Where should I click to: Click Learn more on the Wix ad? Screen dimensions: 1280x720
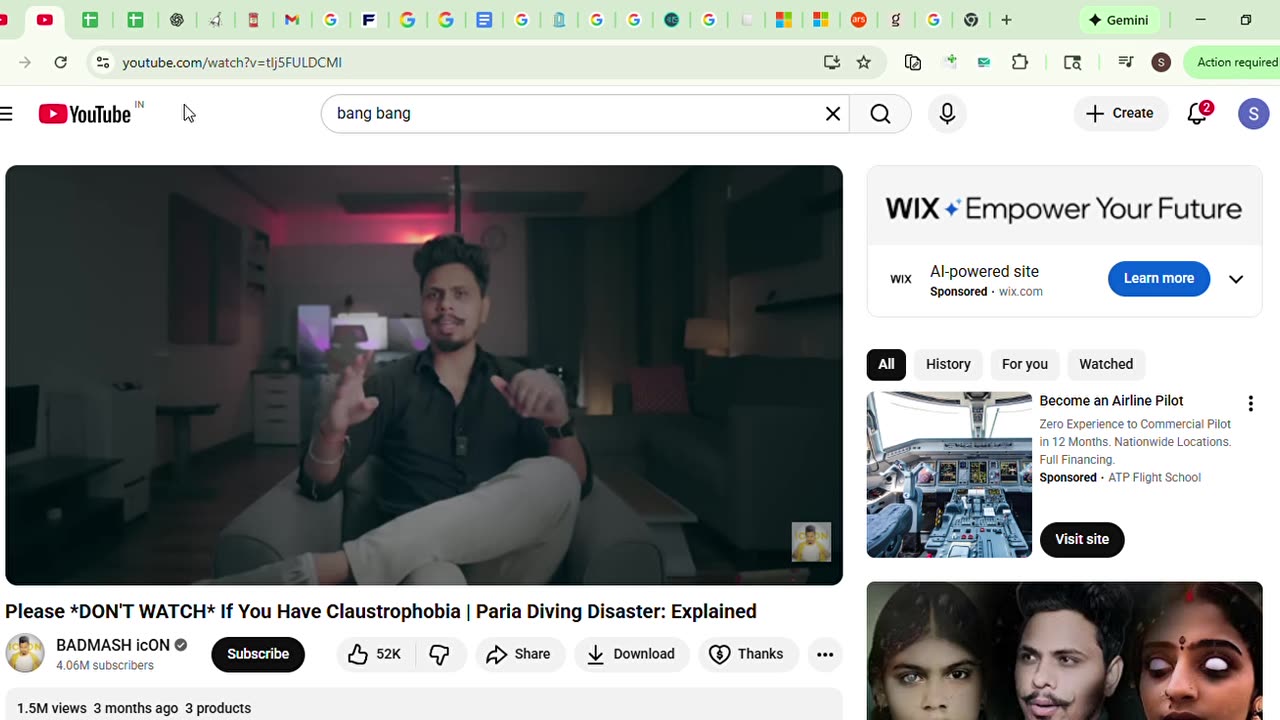pyautogui.click(x=1159, y=278)
